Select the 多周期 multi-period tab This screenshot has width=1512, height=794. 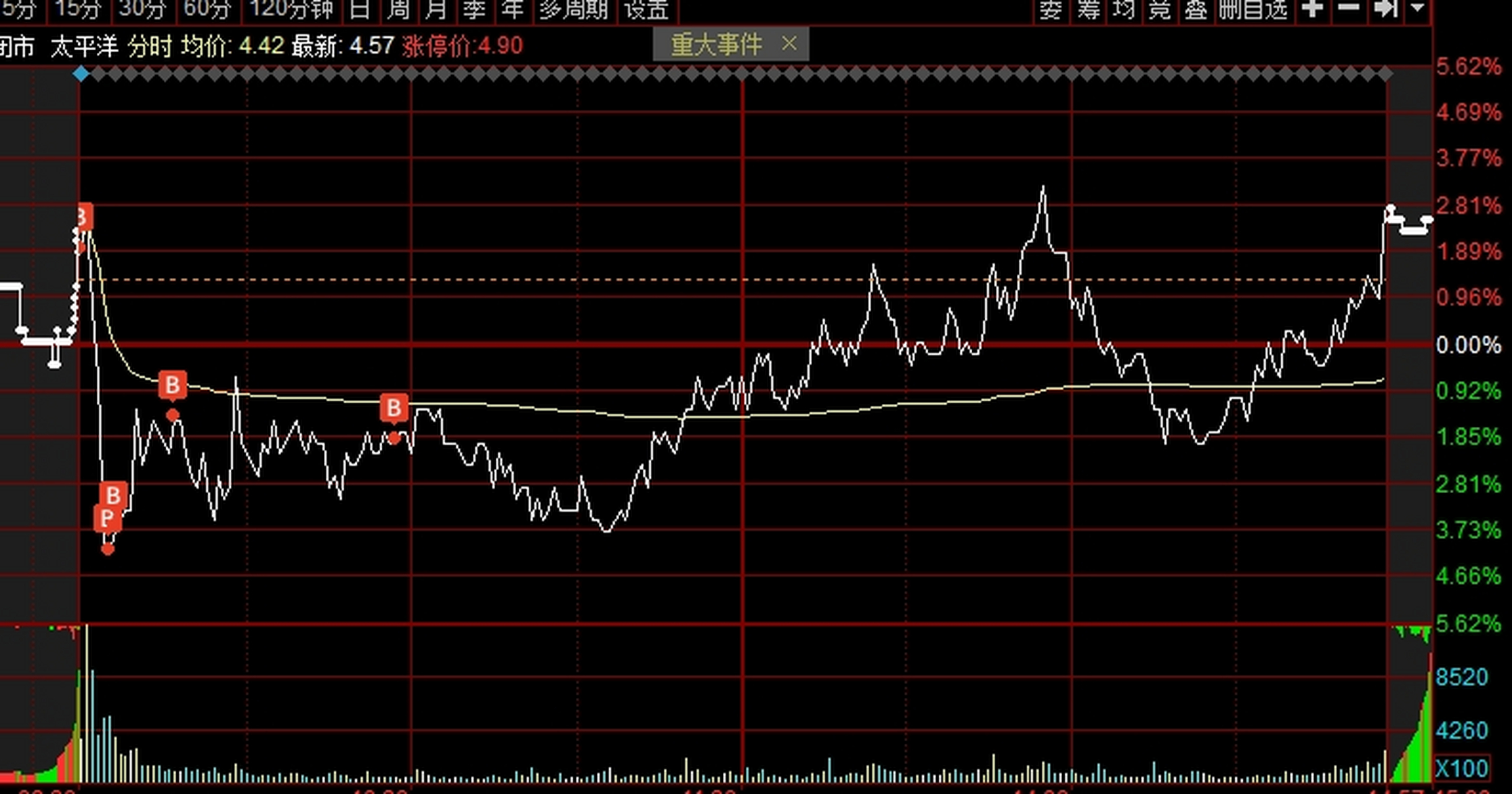pyautogui.click(x=573, y=9)
